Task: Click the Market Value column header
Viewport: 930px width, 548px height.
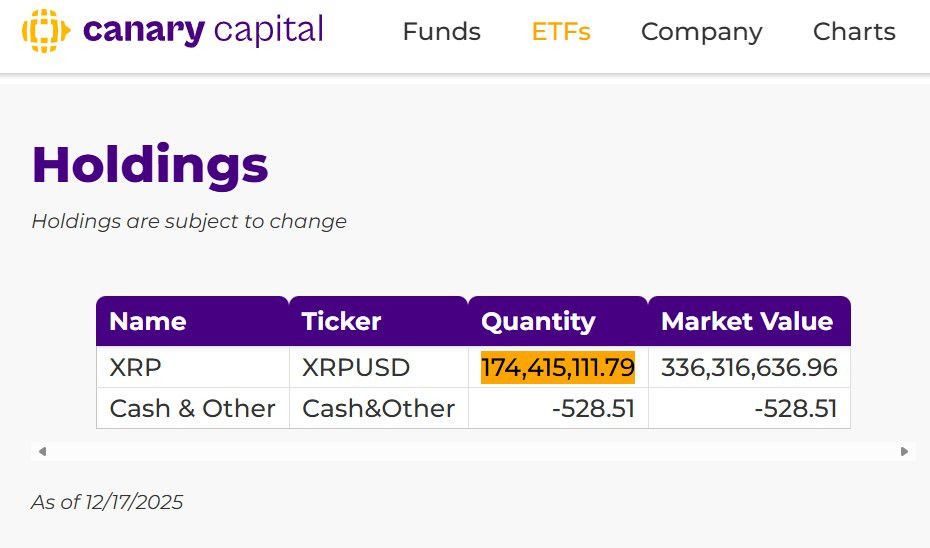Action: pos(747,321)
